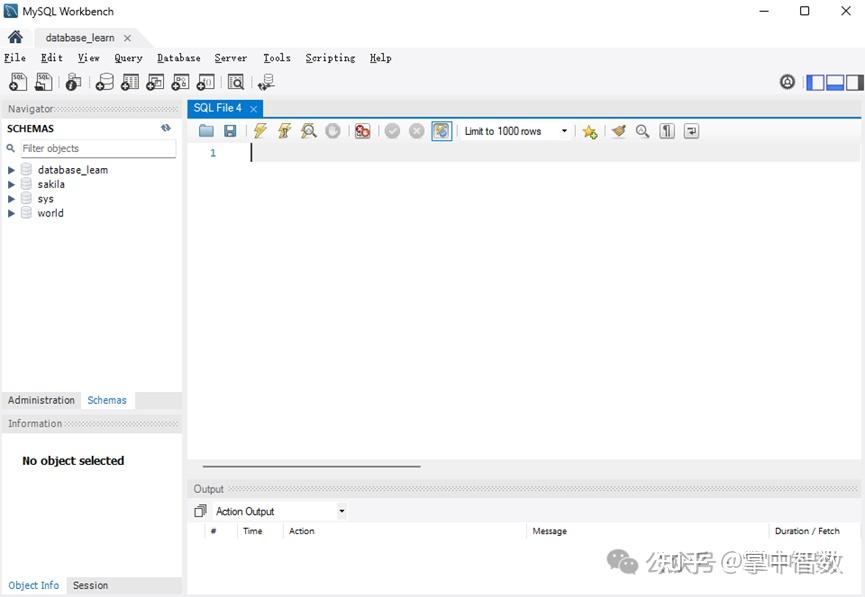Toggle the bottom output panel visibility
This screenshot has width=865, height=597.
click(835, 82)
